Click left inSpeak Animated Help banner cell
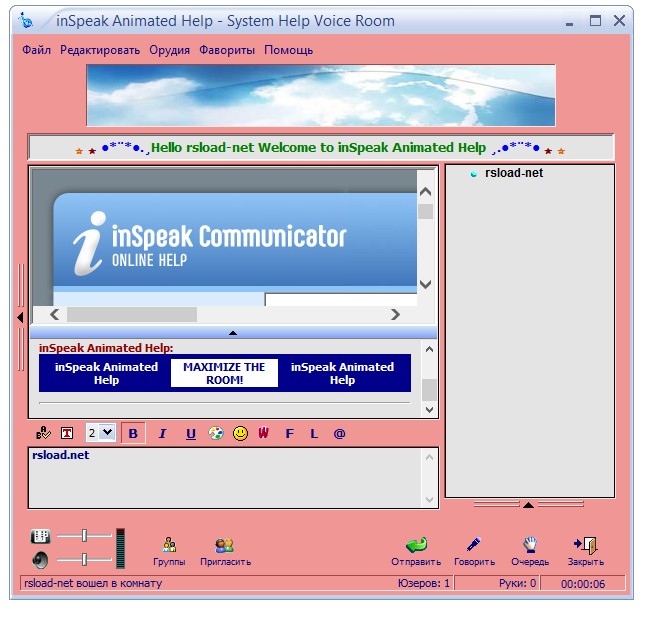The image size is (649, 617). pyautogui.click(x=106, y=373)
